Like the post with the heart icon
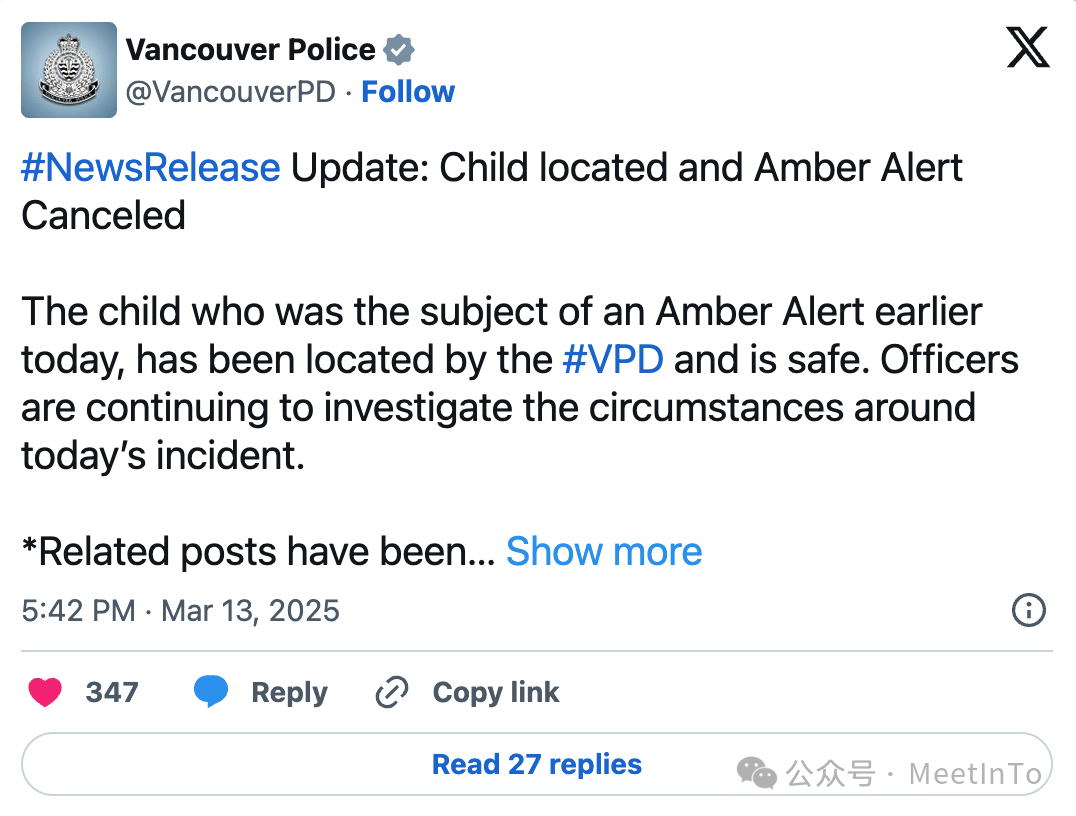Screen dimensions: 1076x816 point(45,692)
